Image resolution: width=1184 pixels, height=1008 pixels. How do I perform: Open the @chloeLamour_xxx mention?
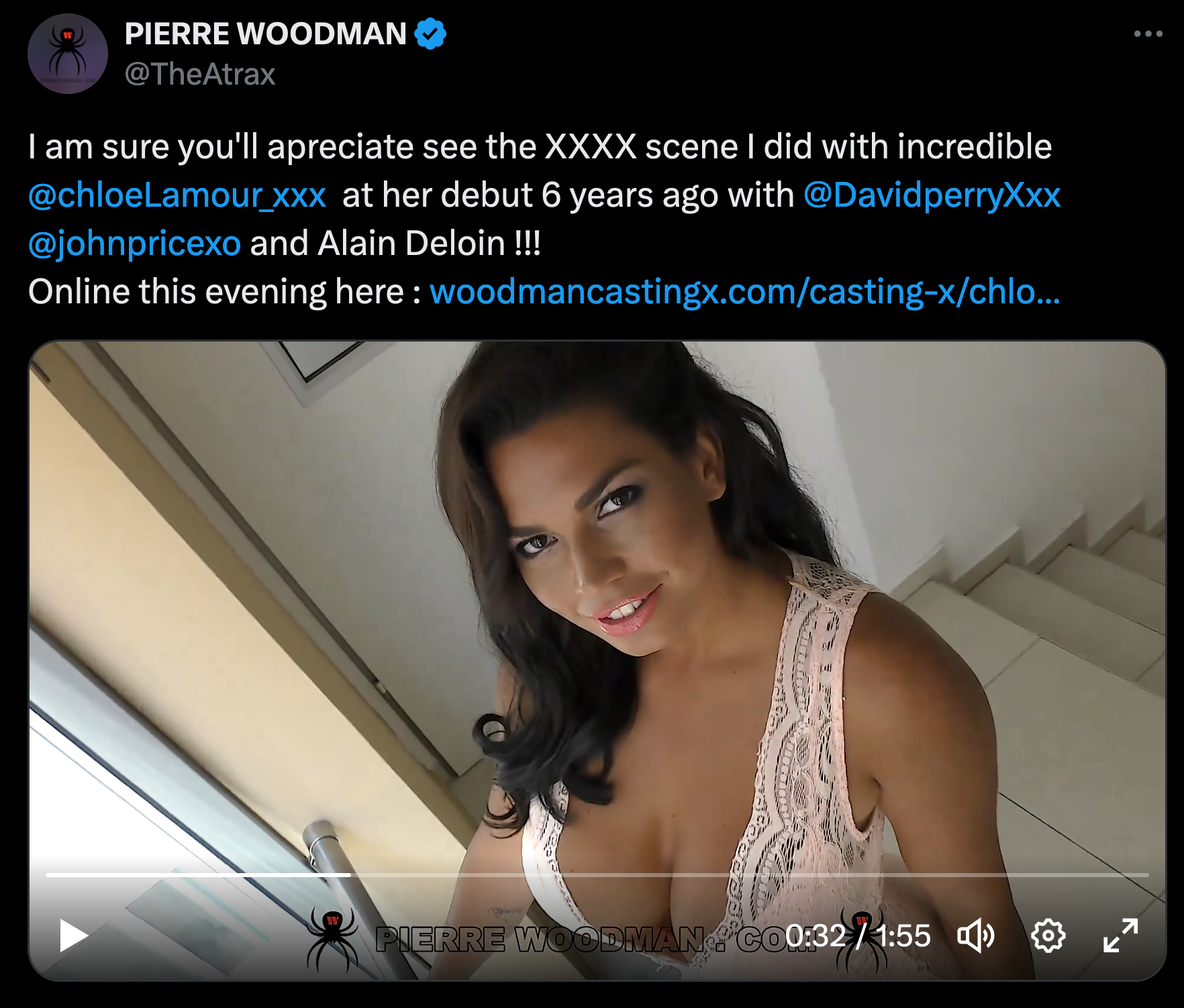[x=177, y=195]
